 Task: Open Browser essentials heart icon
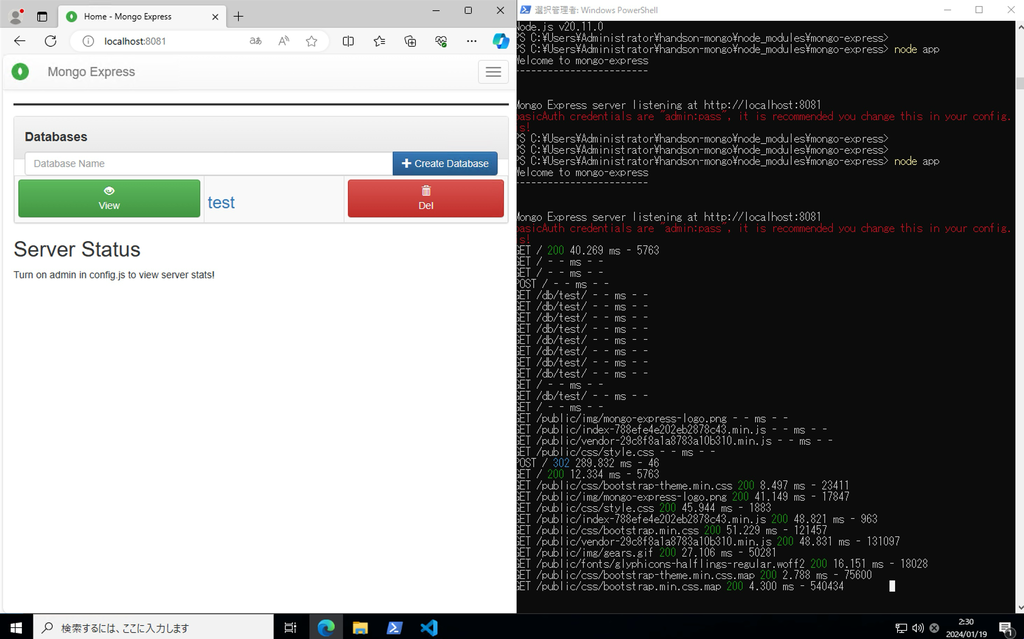coord(441,41)
